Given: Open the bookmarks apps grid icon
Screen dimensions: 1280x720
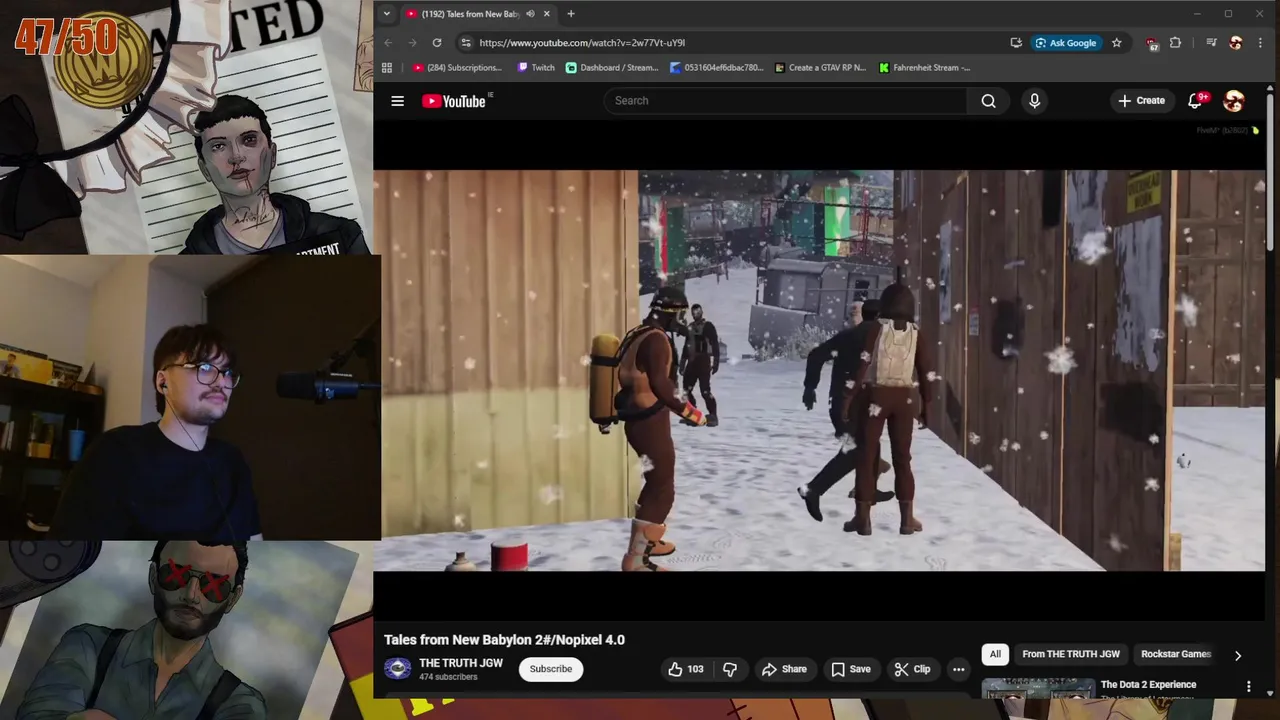Looking at the screenshot, I should [387, 68].
